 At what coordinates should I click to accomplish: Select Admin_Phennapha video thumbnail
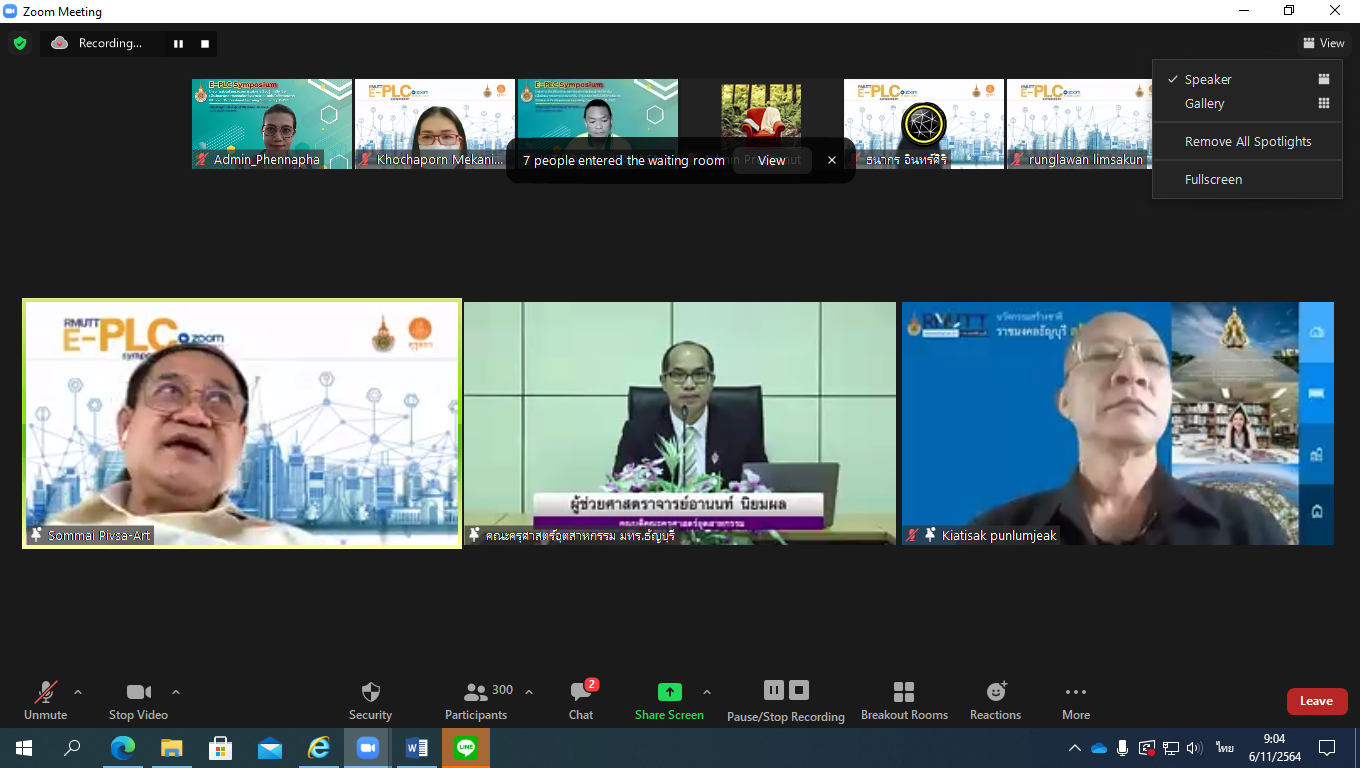272,124
